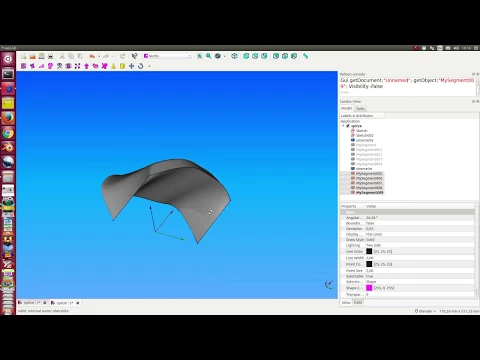Open the draw style dropdown arrow

tap(224, 56)
